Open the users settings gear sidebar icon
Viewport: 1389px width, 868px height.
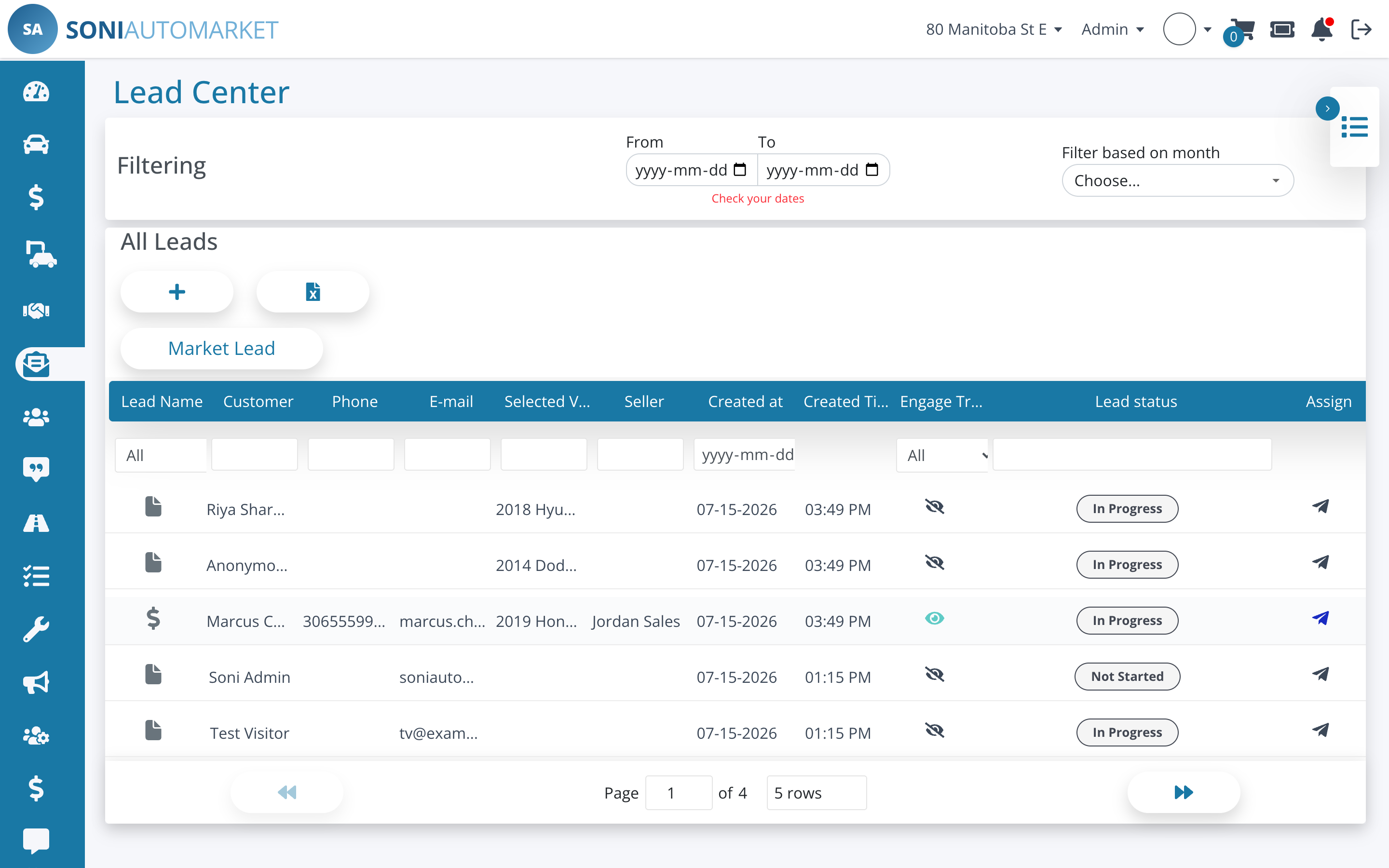pos(36,735)
